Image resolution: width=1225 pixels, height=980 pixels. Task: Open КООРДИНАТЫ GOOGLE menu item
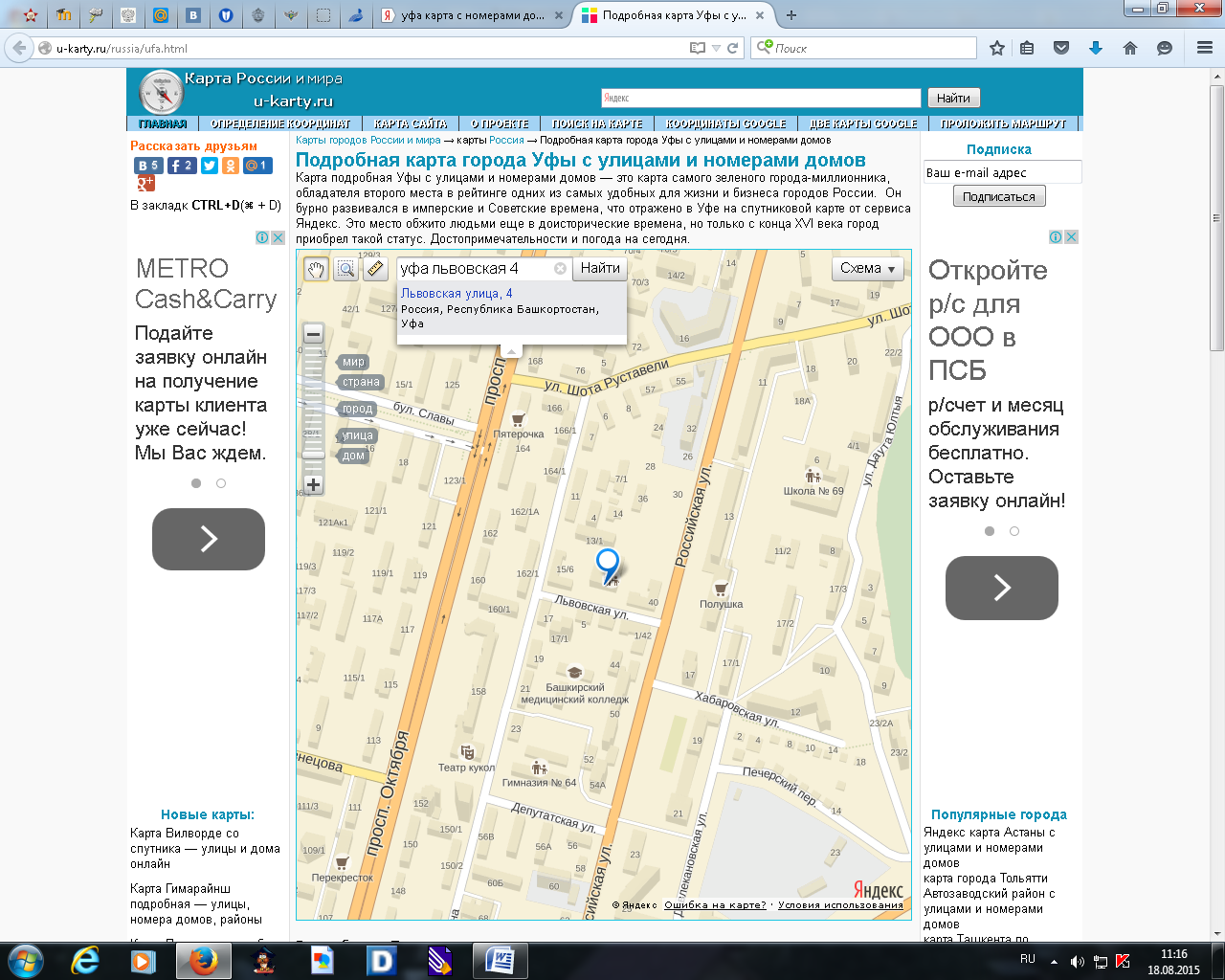pyautogui.click(x=726, y=123)
